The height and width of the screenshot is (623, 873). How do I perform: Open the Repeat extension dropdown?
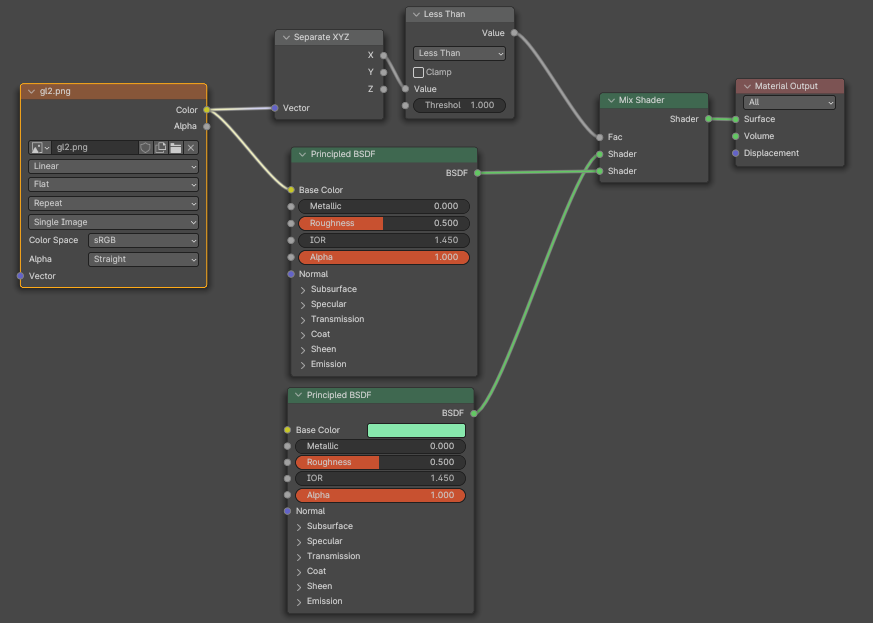click(x=114, y=203)
